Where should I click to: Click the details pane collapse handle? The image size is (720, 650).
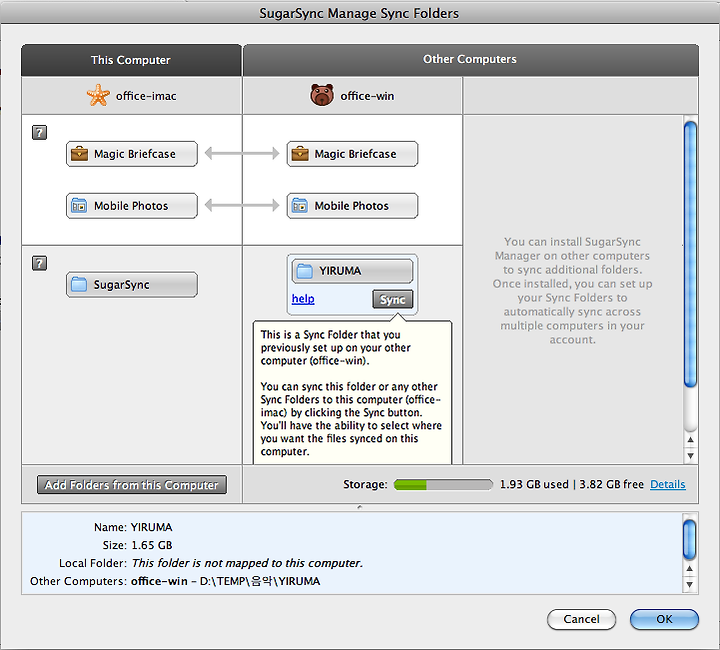pos(360,507)
